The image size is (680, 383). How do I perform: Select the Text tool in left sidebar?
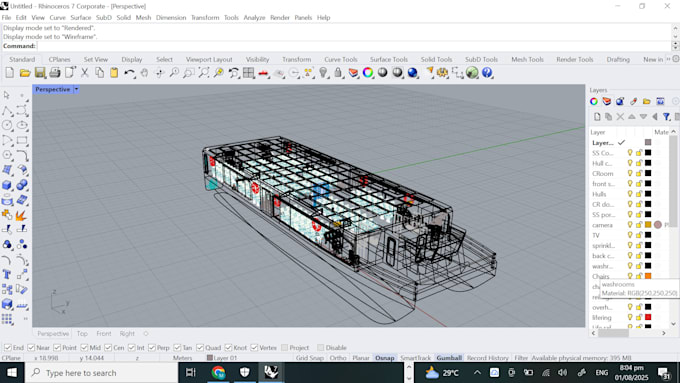pyautogui.click(x=7, y=274)
